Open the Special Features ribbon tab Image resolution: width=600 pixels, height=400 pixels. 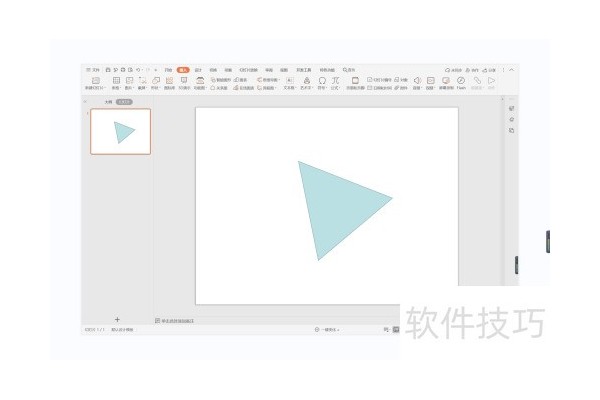[327, 70]
